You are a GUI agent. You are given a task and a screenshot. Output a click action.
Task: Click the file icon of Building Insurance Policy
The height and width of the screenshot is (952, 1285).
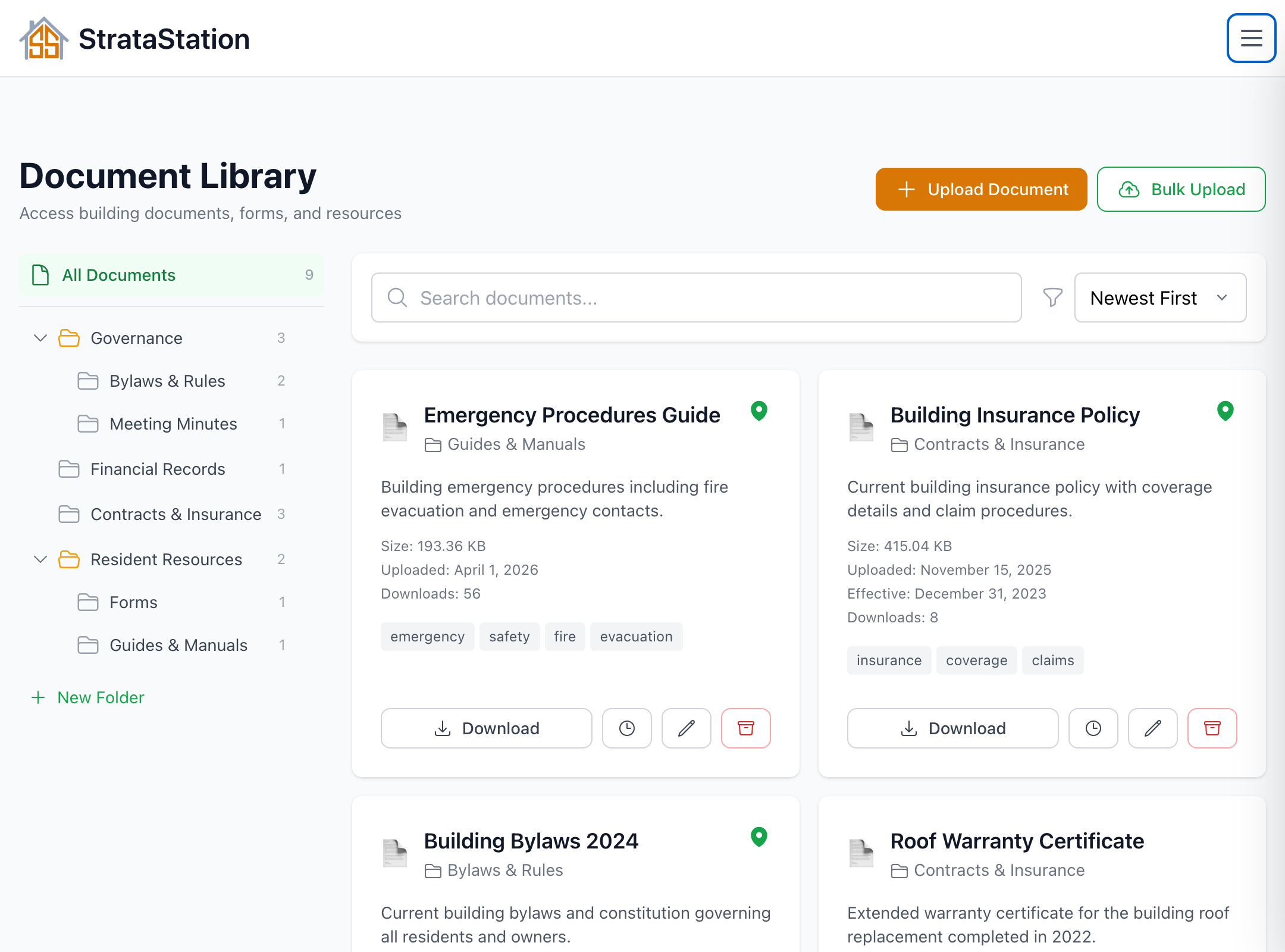[861, 427]
